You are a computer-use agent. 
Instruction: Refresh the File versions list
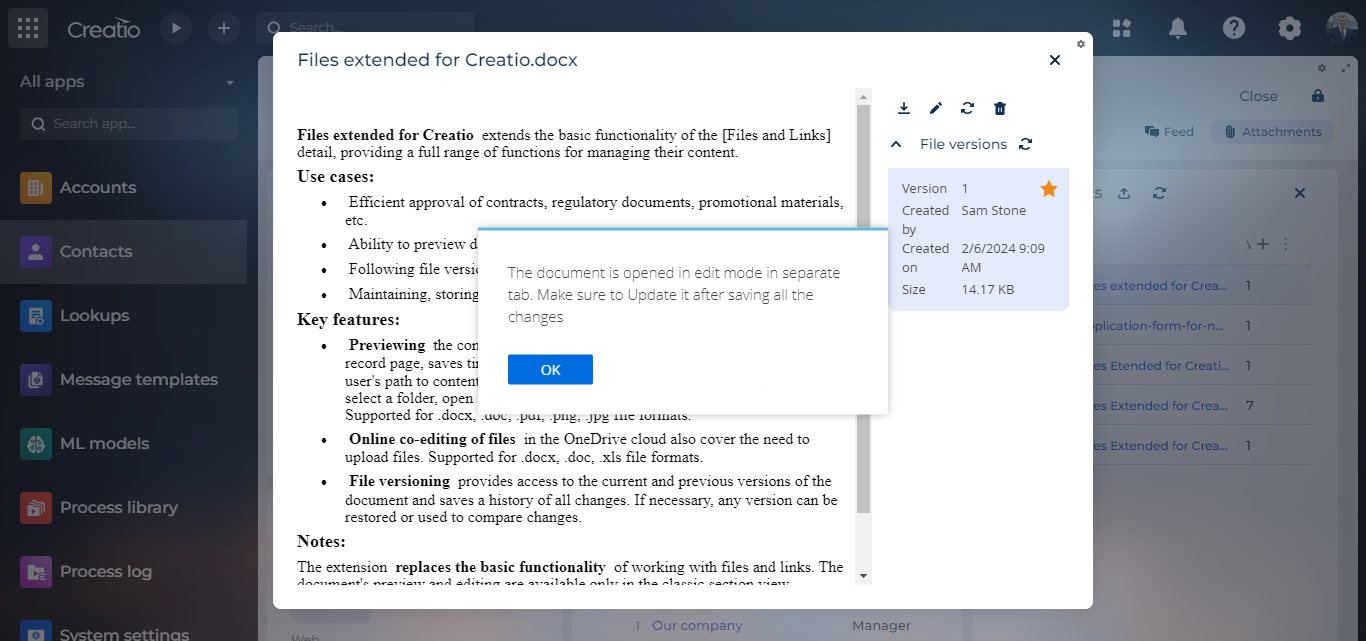[1026, 144]
